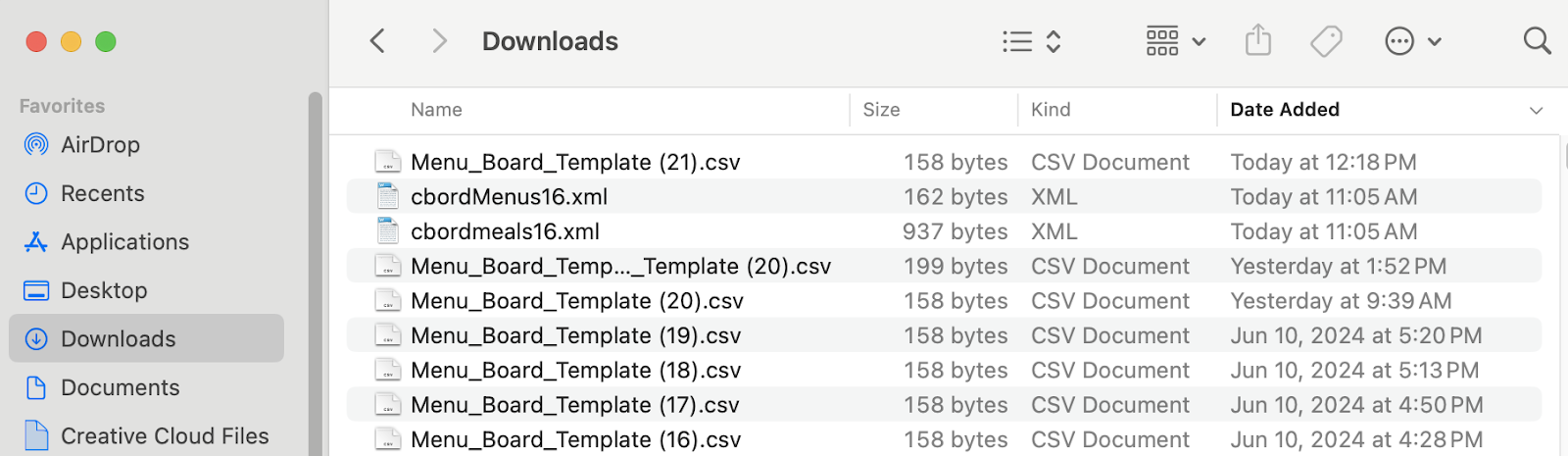
Task: Expand the Group By dropdown
Action: (x=1175, y=41)
